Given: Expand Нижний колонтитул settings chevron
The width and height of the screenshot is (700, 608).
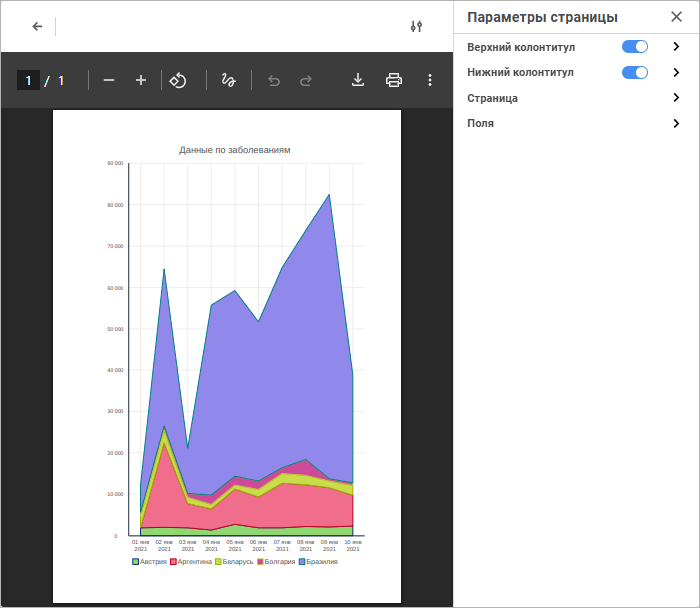Looking at the screenshot, I should 676,73.
